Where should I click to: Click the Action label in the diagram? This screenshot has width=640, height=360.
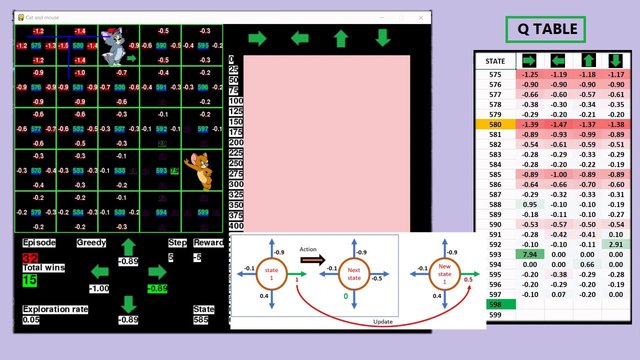click(x=308, y=249)
